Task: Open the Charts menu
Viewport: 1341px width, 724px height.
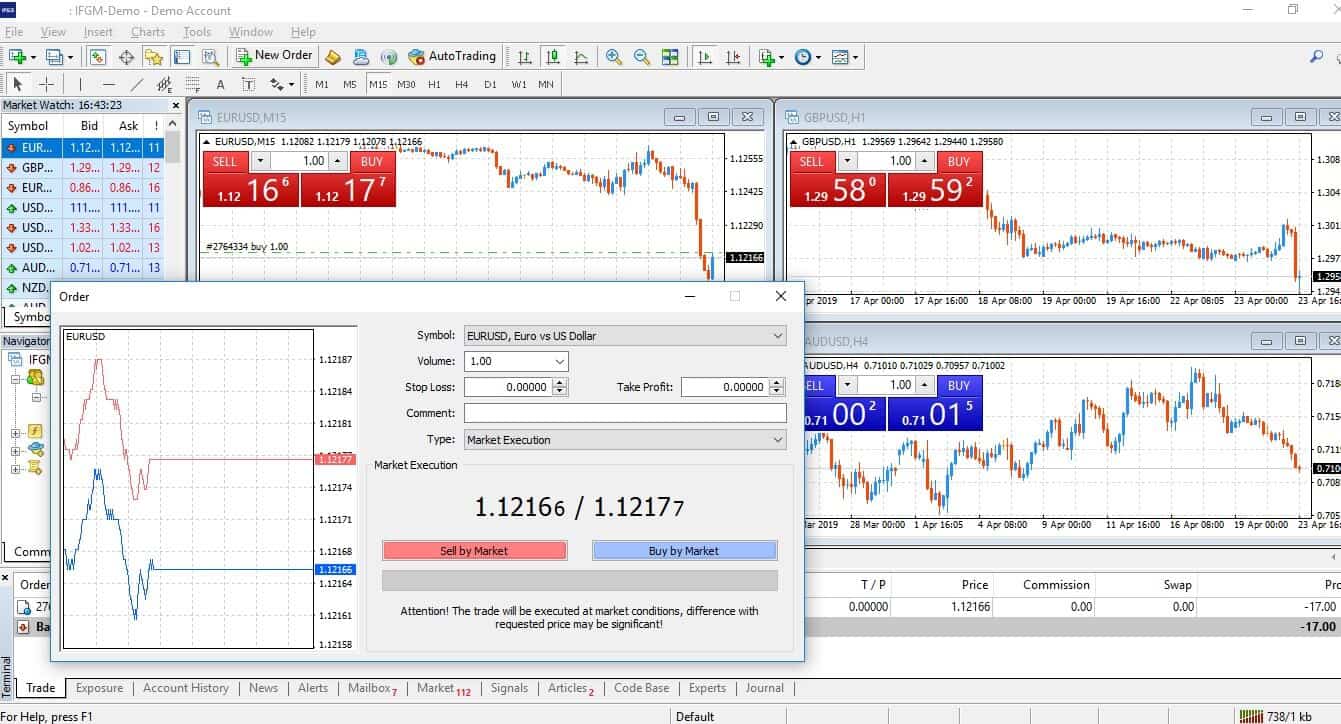Action: pyautogui.click(x=148, y=32)
